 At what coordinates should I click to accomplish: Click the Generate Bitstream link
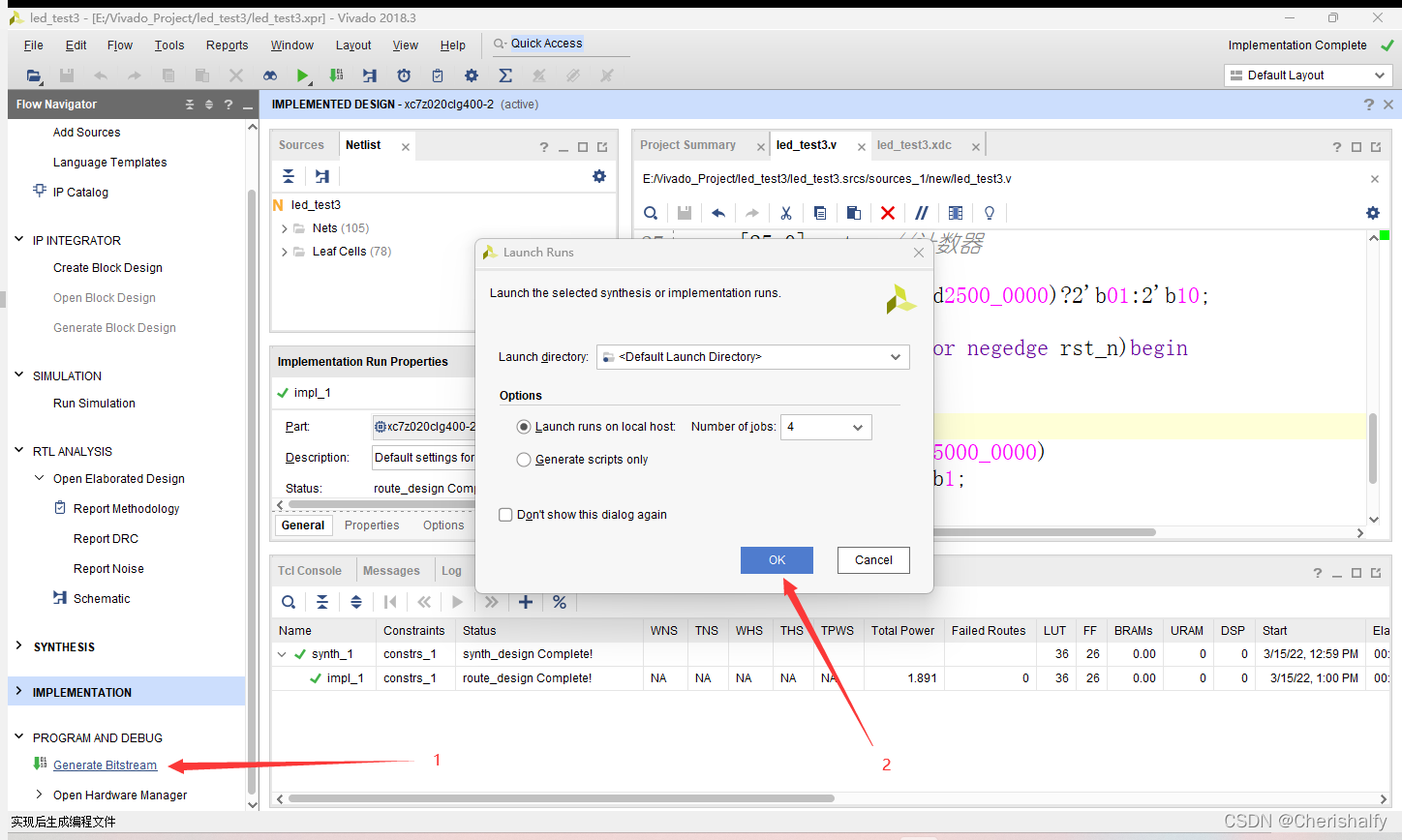tap(105, 765)
